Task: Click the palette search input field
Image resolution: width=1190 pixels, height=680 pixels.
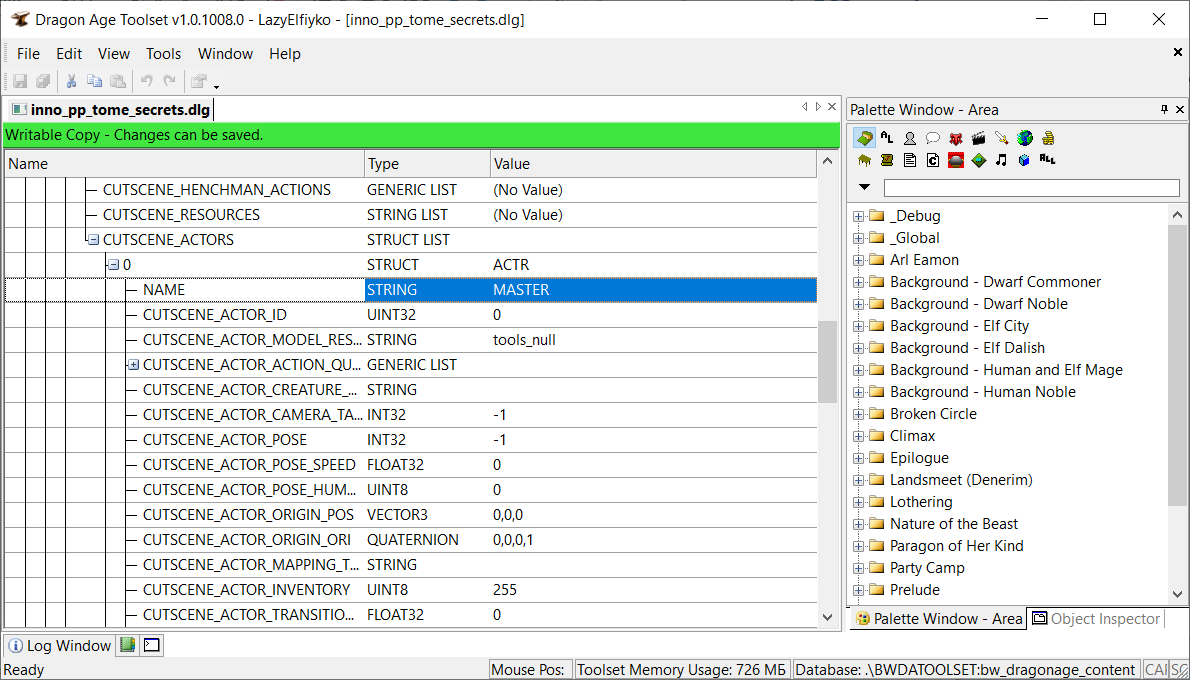Action: 1031,188
